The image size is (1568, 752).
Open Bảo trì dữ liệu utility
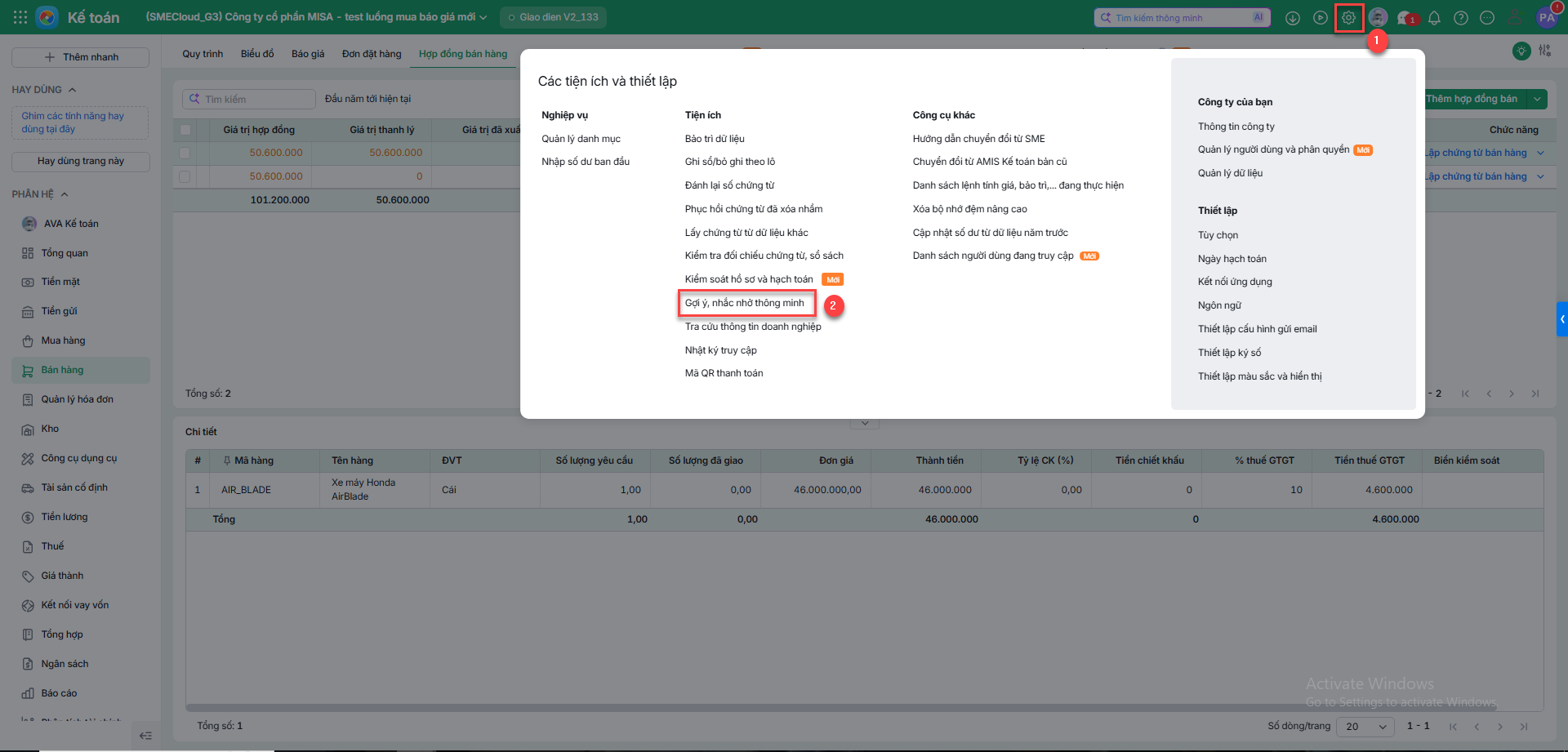715,139
